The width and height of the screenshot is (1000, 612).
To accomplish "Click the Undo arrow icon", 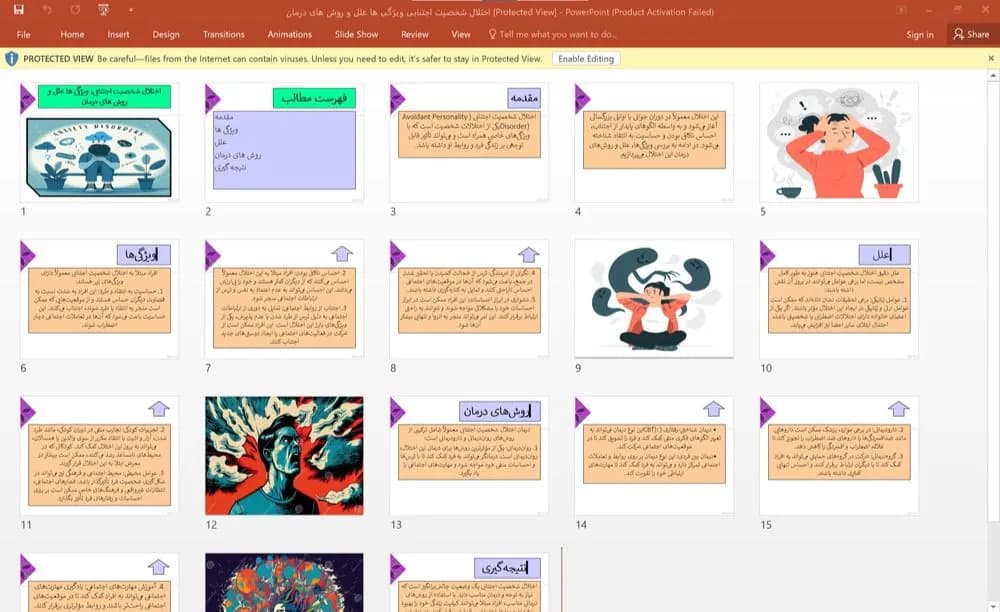I will click(x=47, y=10).
